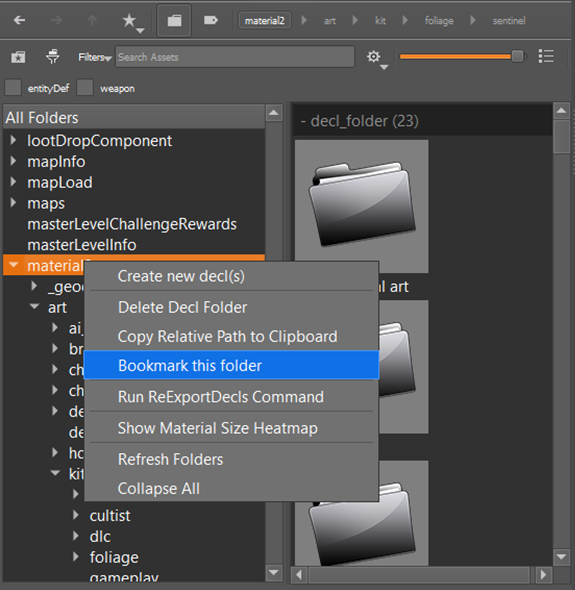575x590 pixels.
Task: Click the tag label icon
Action: coord(211,20)
